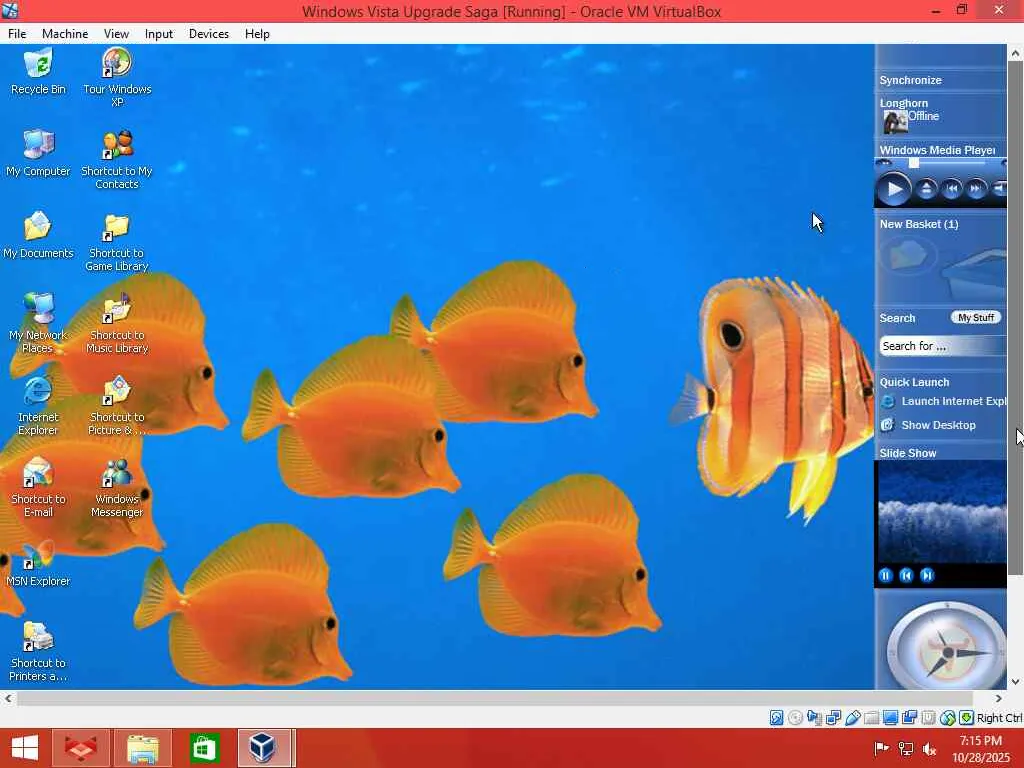Open the Devices menu
1024x768 pixels.
point(208,34)
